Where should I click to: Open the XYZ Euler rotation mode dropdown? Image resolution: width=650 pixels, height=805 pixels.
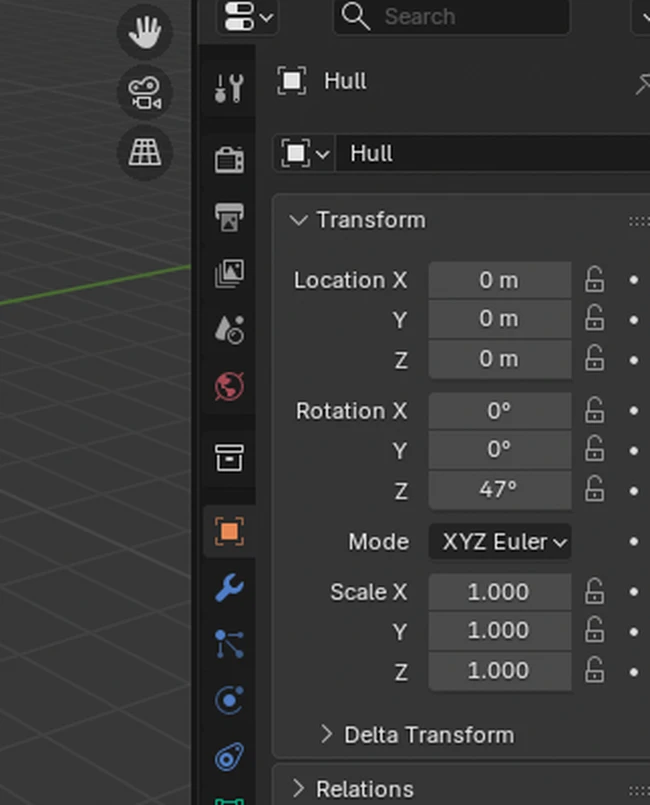coord(500,542)
